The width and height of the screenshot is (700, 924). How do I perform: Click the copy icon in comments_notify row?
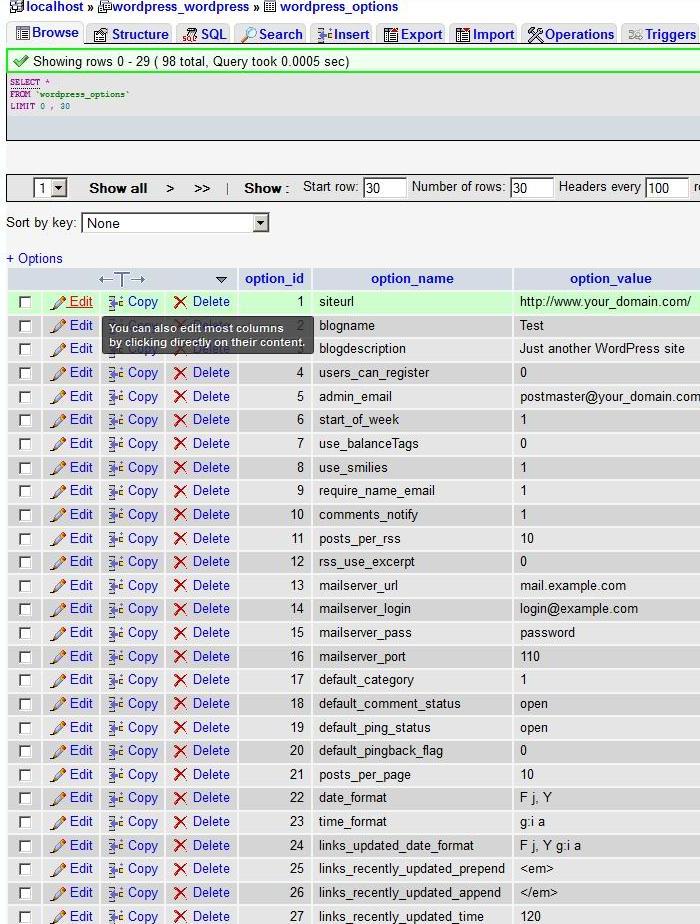click(x=115, y=515)
